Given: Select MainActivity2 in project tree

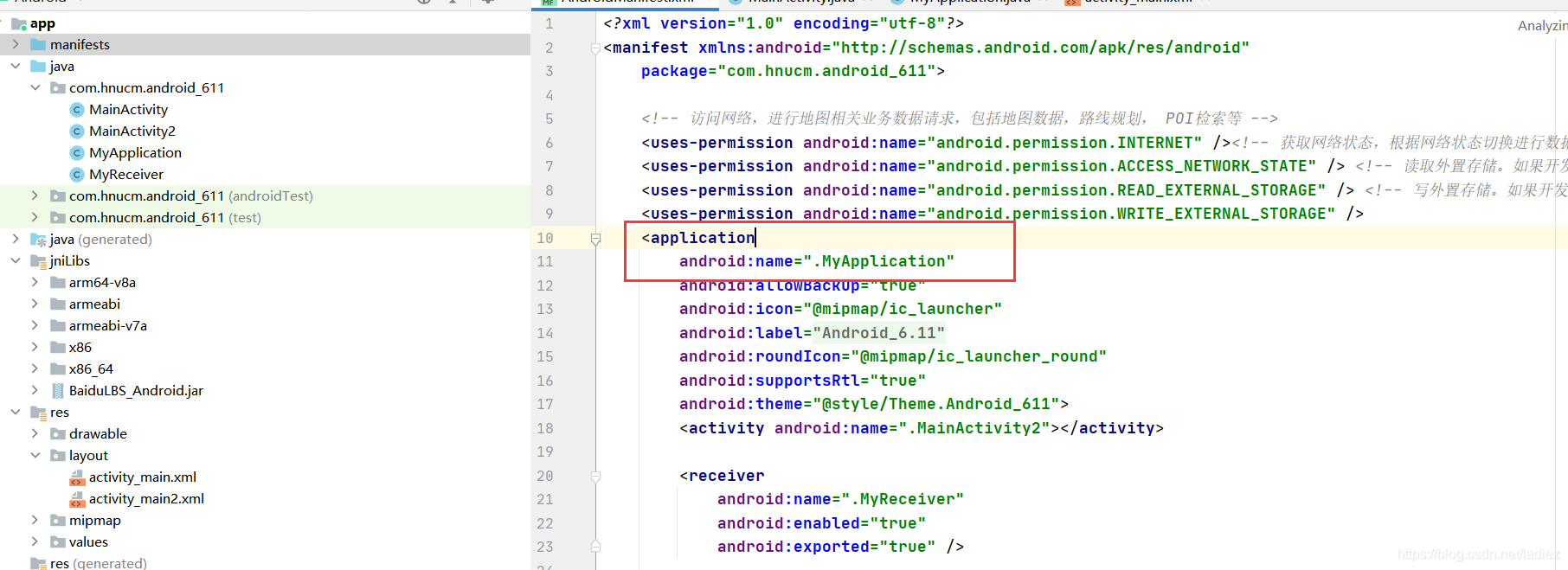Looking at the screenshot, I should pyautogui.click(x=132, y=131).
